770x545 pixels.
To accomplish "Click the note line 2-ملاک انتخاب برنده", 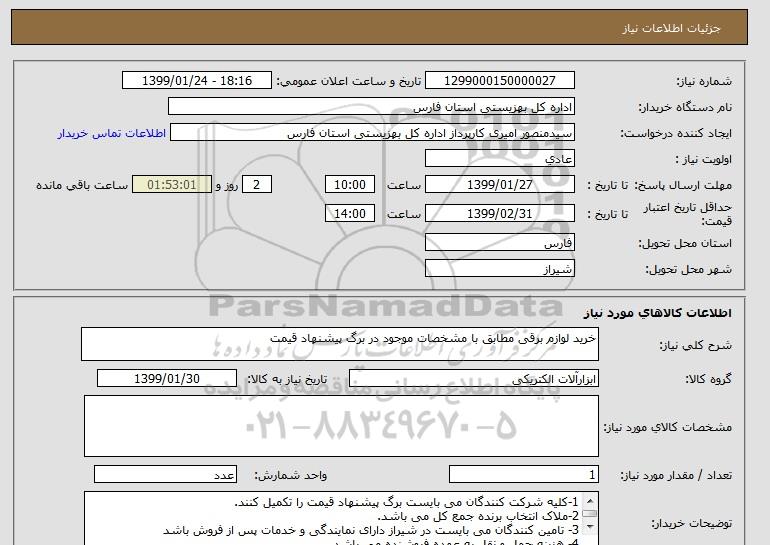I will point(478,517).
